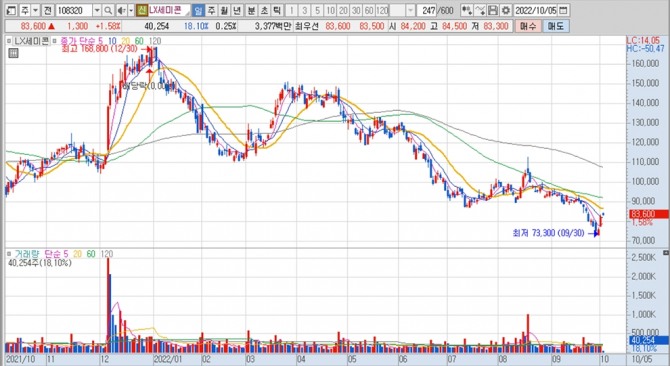This screenshot has width=670, height=366.
Task: Click the add line indicator icon
Action: pyautogui.click(x=480, y=10)
